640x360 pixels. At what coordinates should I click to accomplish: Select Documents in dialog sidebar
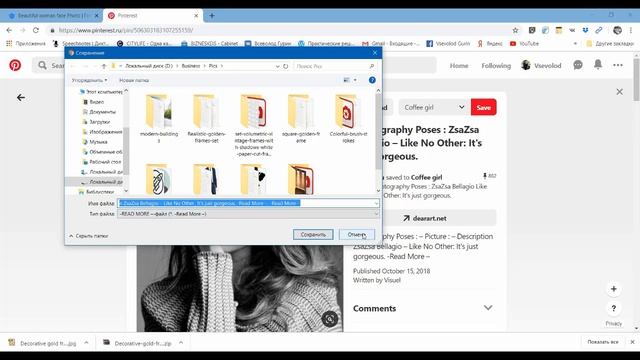102,111
